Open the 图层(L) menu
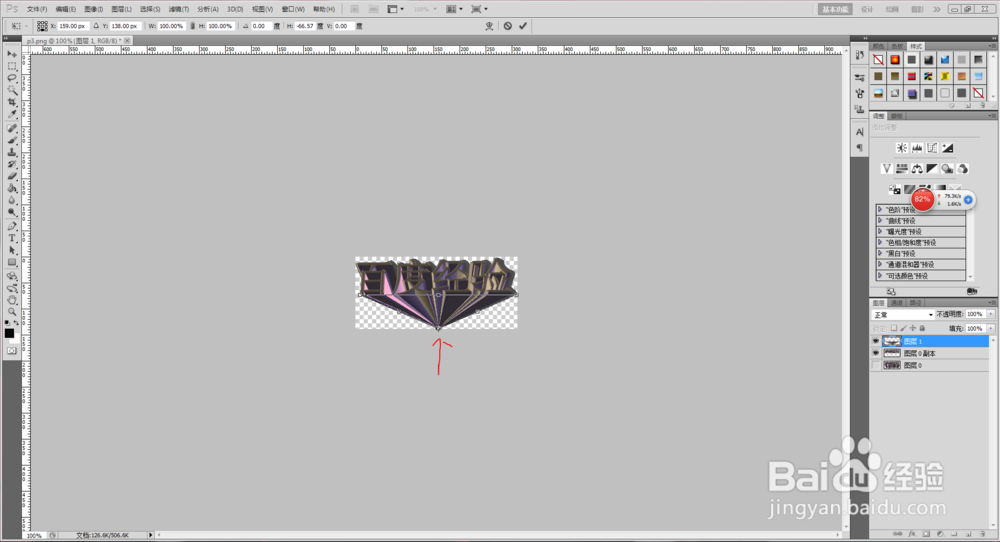1000x542 pixels. [x=121, y=9]
